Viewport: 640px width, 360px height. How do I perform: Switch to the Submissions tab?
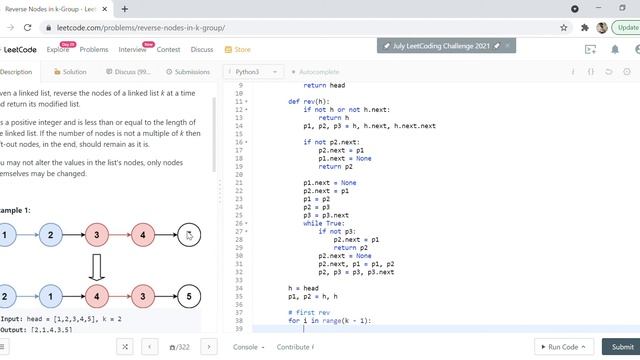click(188, 72)
